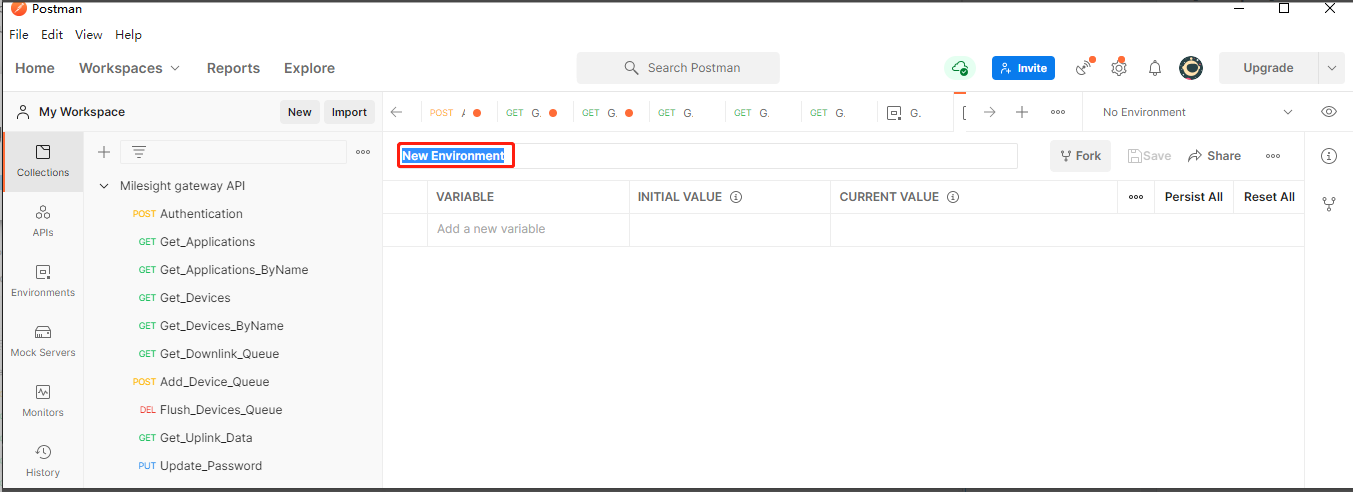Click Persist All
The width and height of the screenshot is (1353, 492).
[x=1194, y=197]
